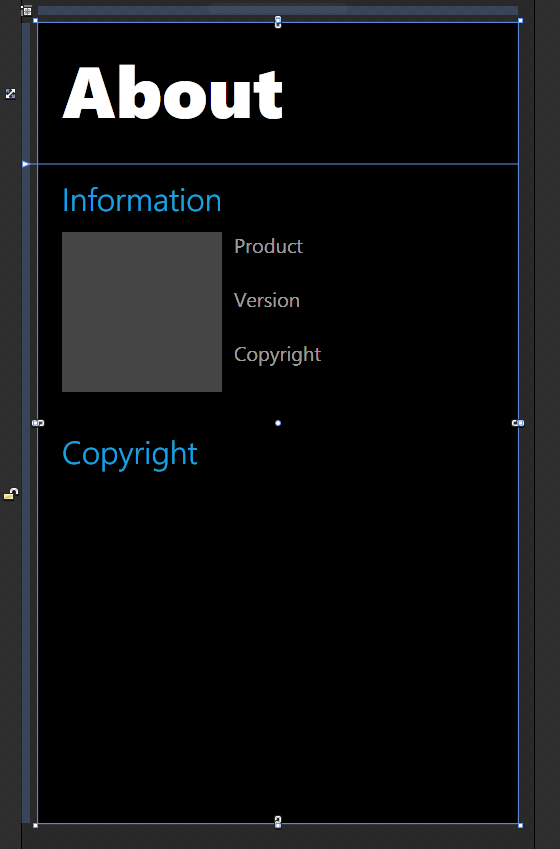Click the bottom-left selection corner handle

[x=36, y=825]
